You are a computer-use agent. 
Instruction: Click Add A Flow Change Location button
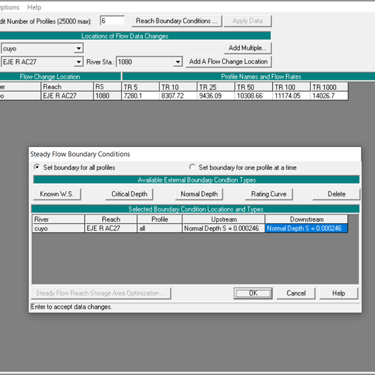point(228,62)
